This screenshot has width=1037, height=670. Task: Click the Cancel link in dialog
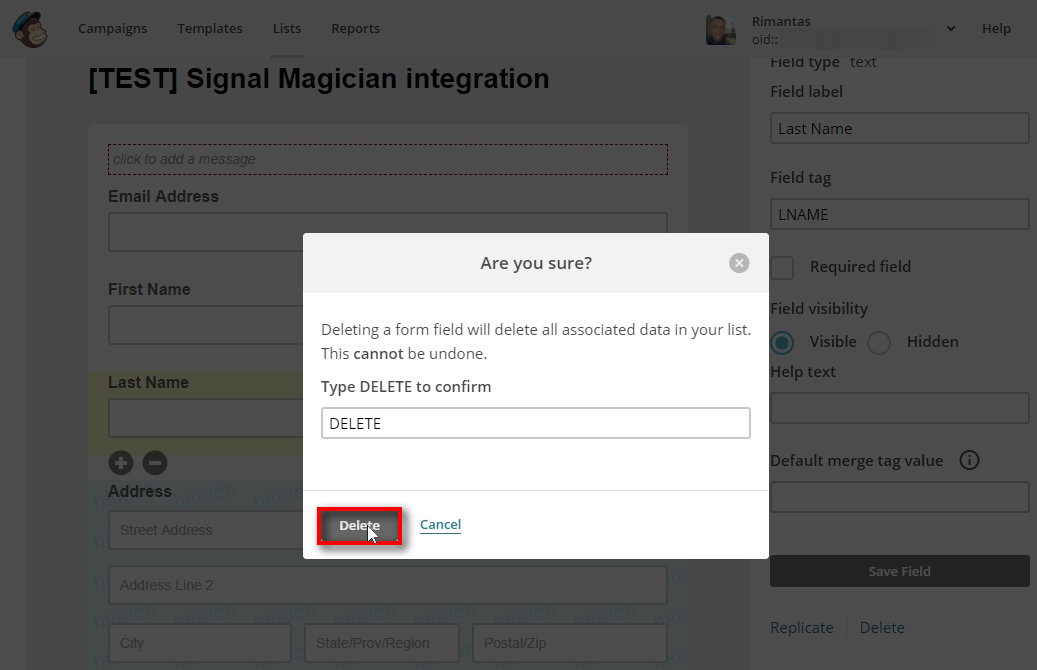click(440, 525)
